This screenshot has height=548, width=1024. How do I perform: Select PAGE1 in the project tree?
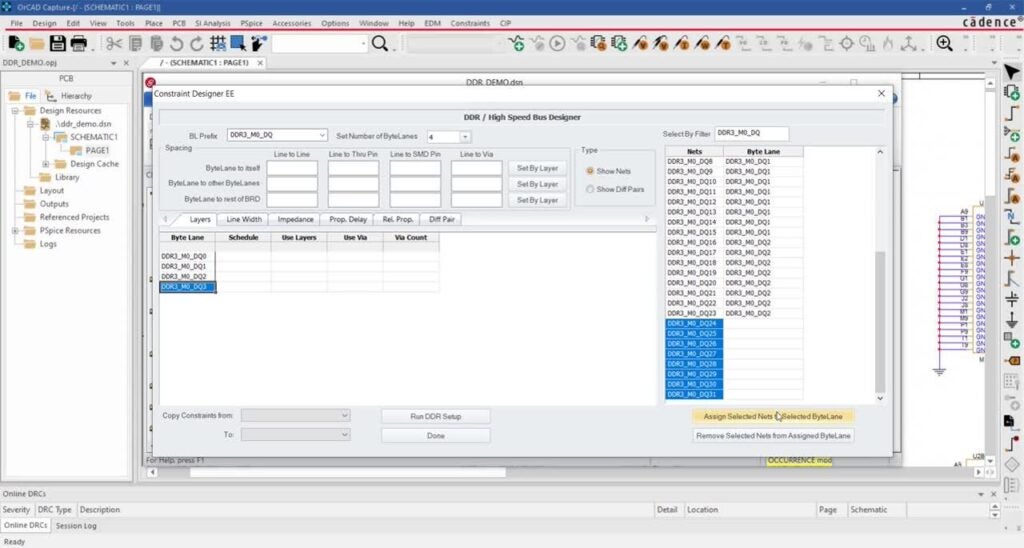click(x=97, y=150)
